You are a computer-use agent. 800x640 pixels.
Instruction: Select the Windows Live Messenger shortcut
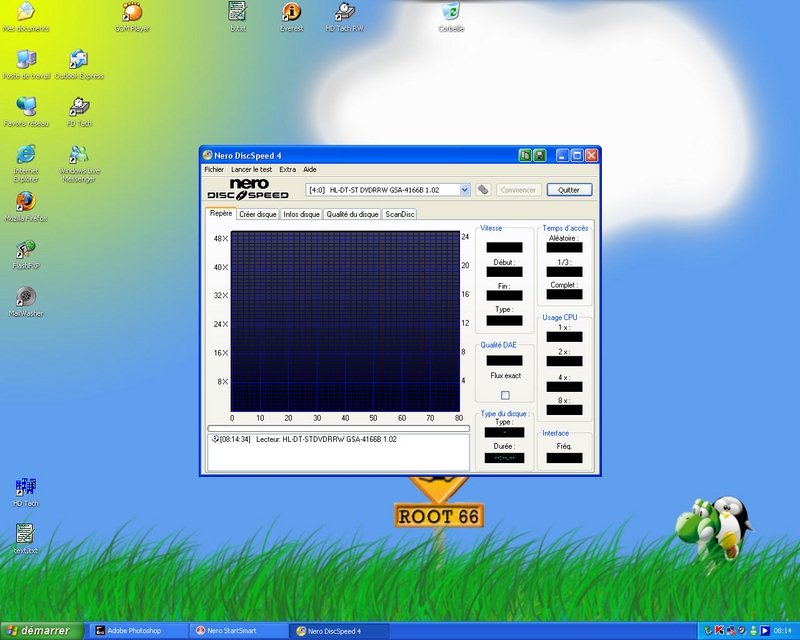[79, 163]
